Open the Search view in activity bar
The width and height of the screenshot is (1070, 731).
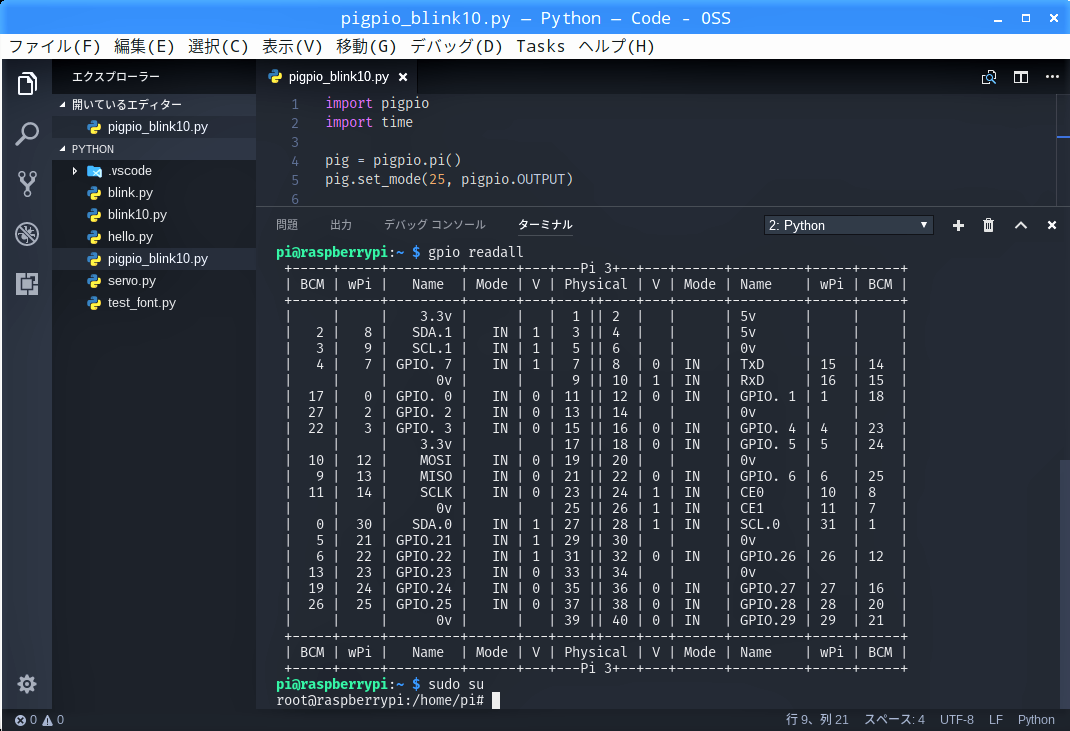[27, 133]
